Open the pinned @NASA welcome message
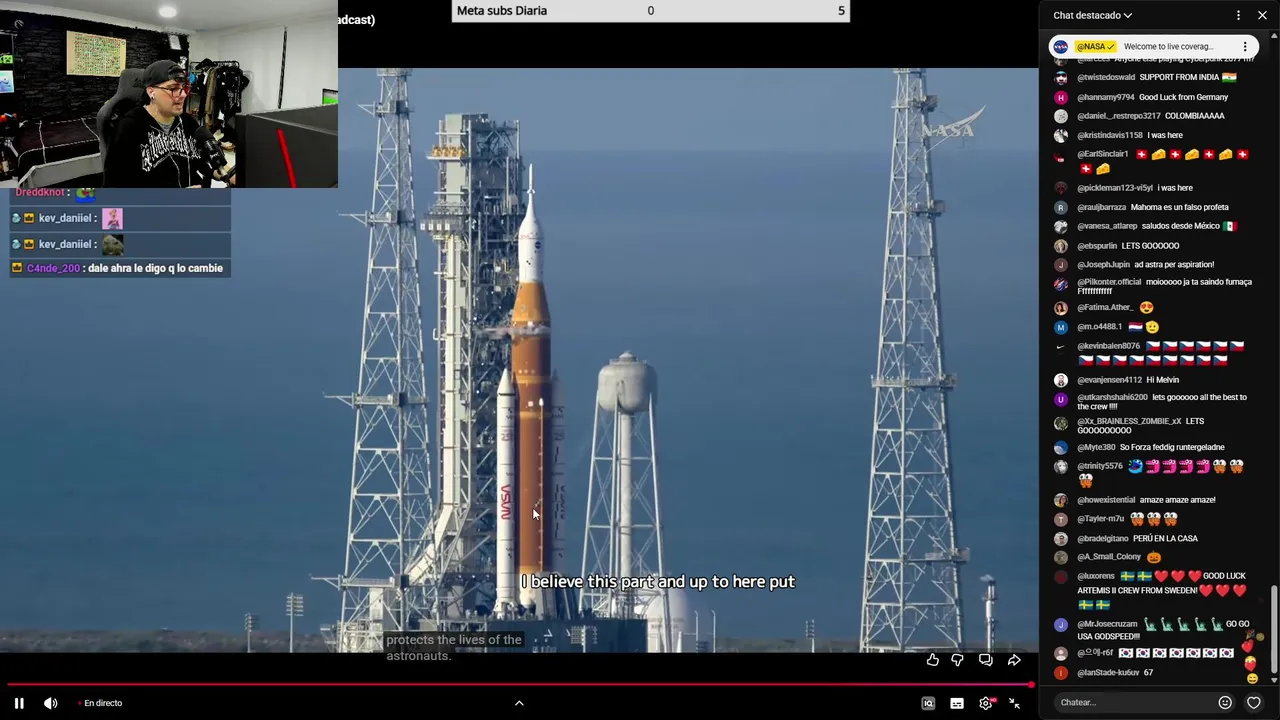This screenshot has height=720, width=1280. point(1155,46)
